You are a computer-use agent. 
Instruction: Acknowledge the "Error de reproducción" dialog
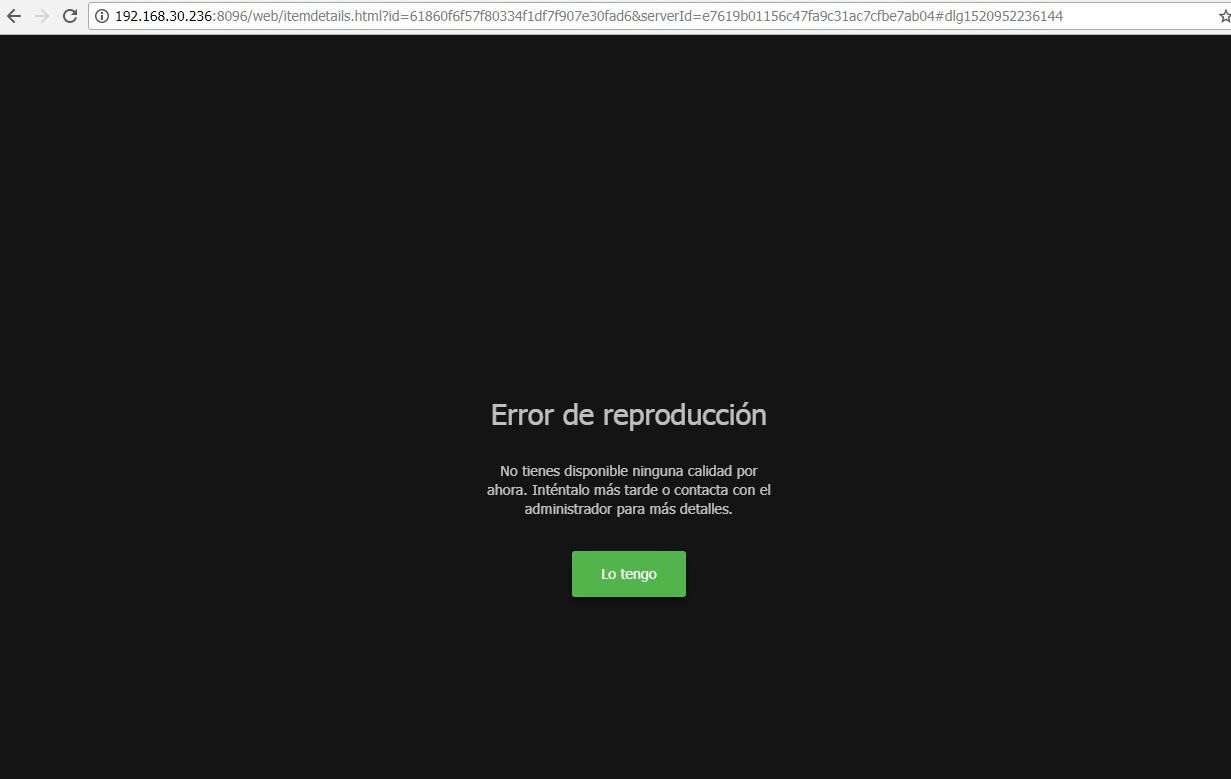pyautogui.click(x=628, y=573)
